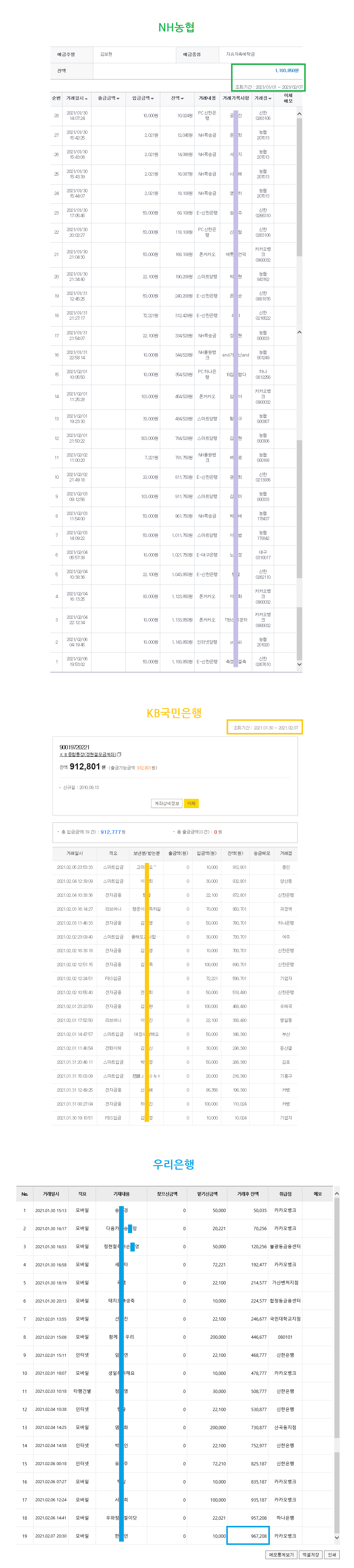The width and height of the screenshot is (354, 1568).
Task: Click KB 송금메모 column header
Action: point(262,853)
